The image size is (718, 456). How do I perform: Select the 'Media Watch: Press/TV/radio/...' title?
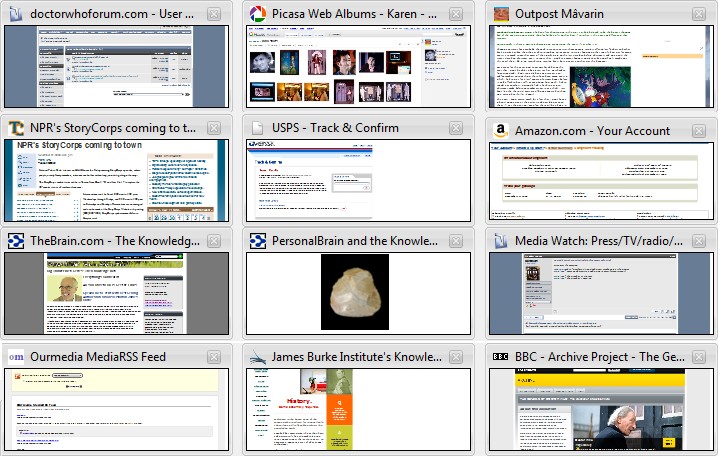598,241
